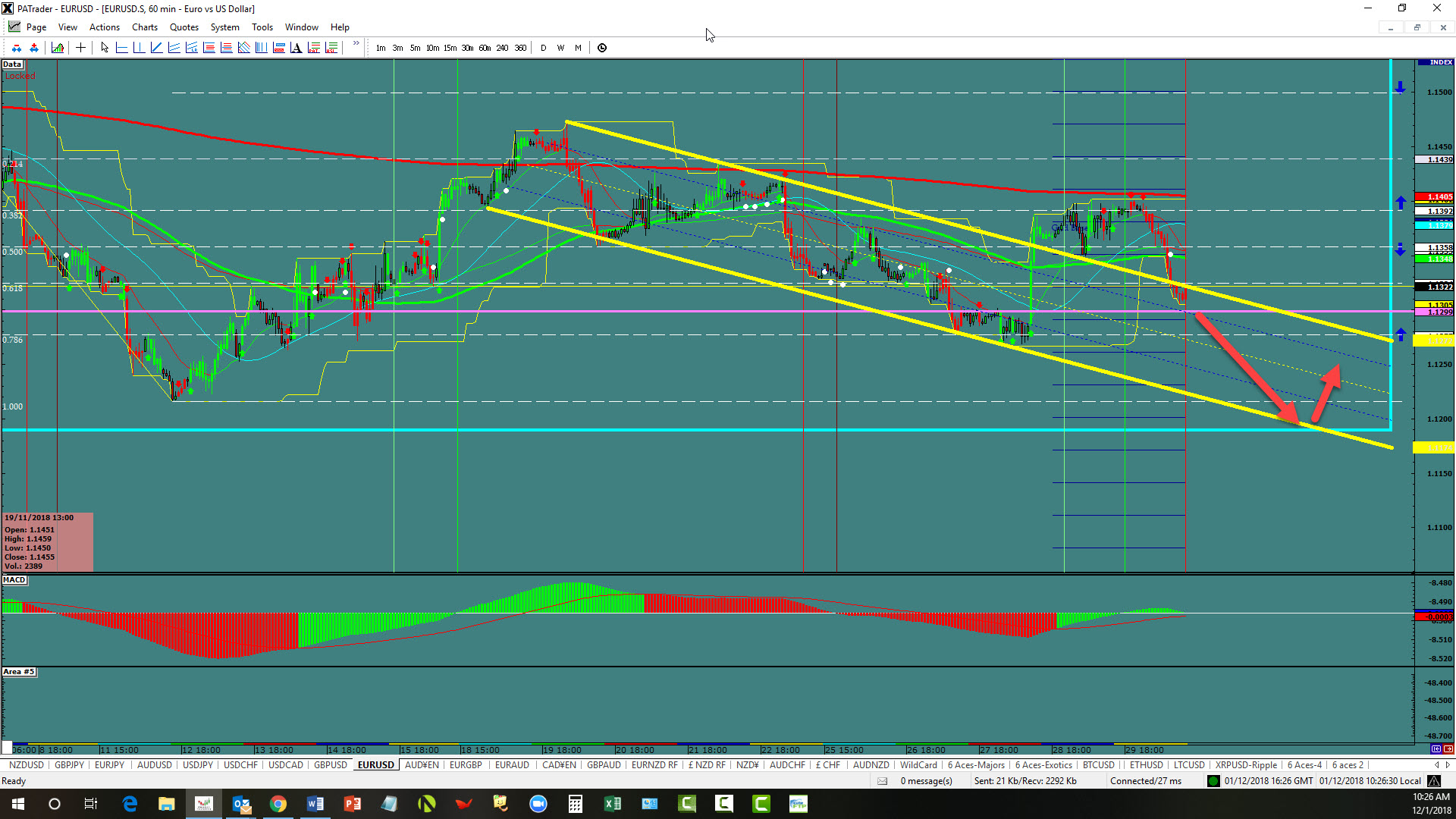Select the crosshair tool
1456x819 pixels.
pyautogui.click(x=80, y=48)
